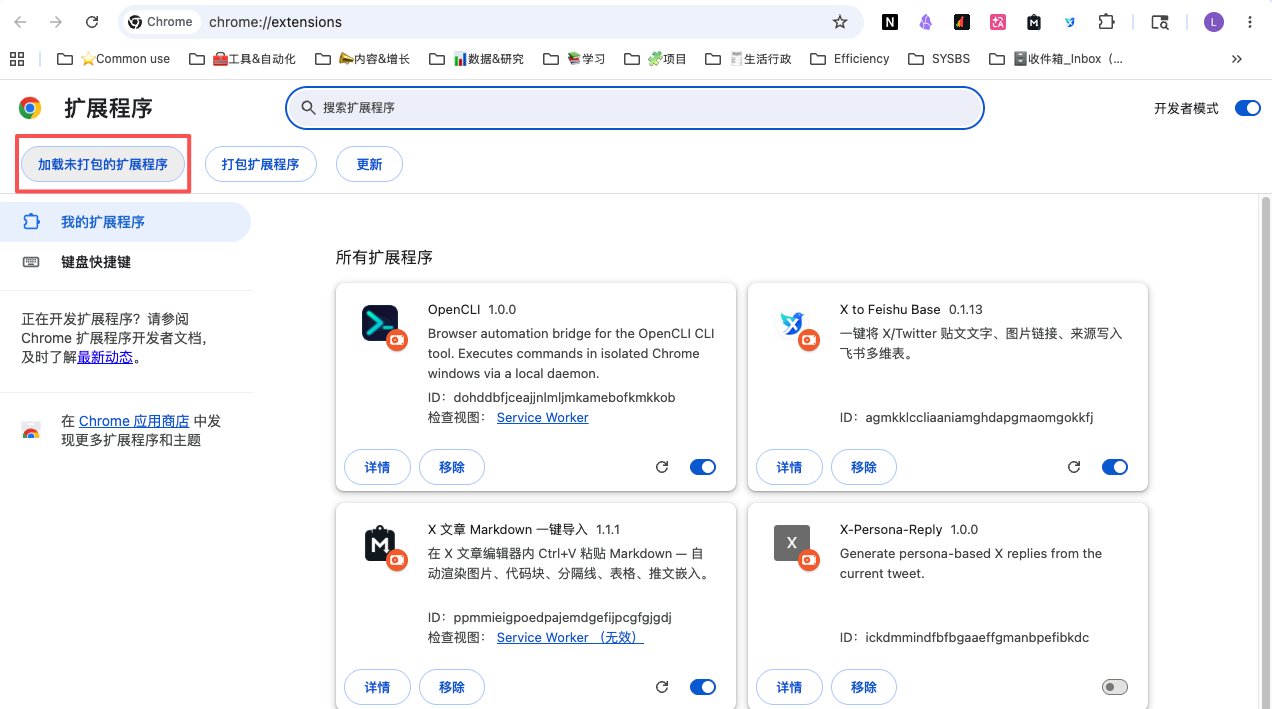The image size is (1272, 709).
Task: Expand the 工具&自动化 bookmark folder
Action: click(x=242, y=59)
